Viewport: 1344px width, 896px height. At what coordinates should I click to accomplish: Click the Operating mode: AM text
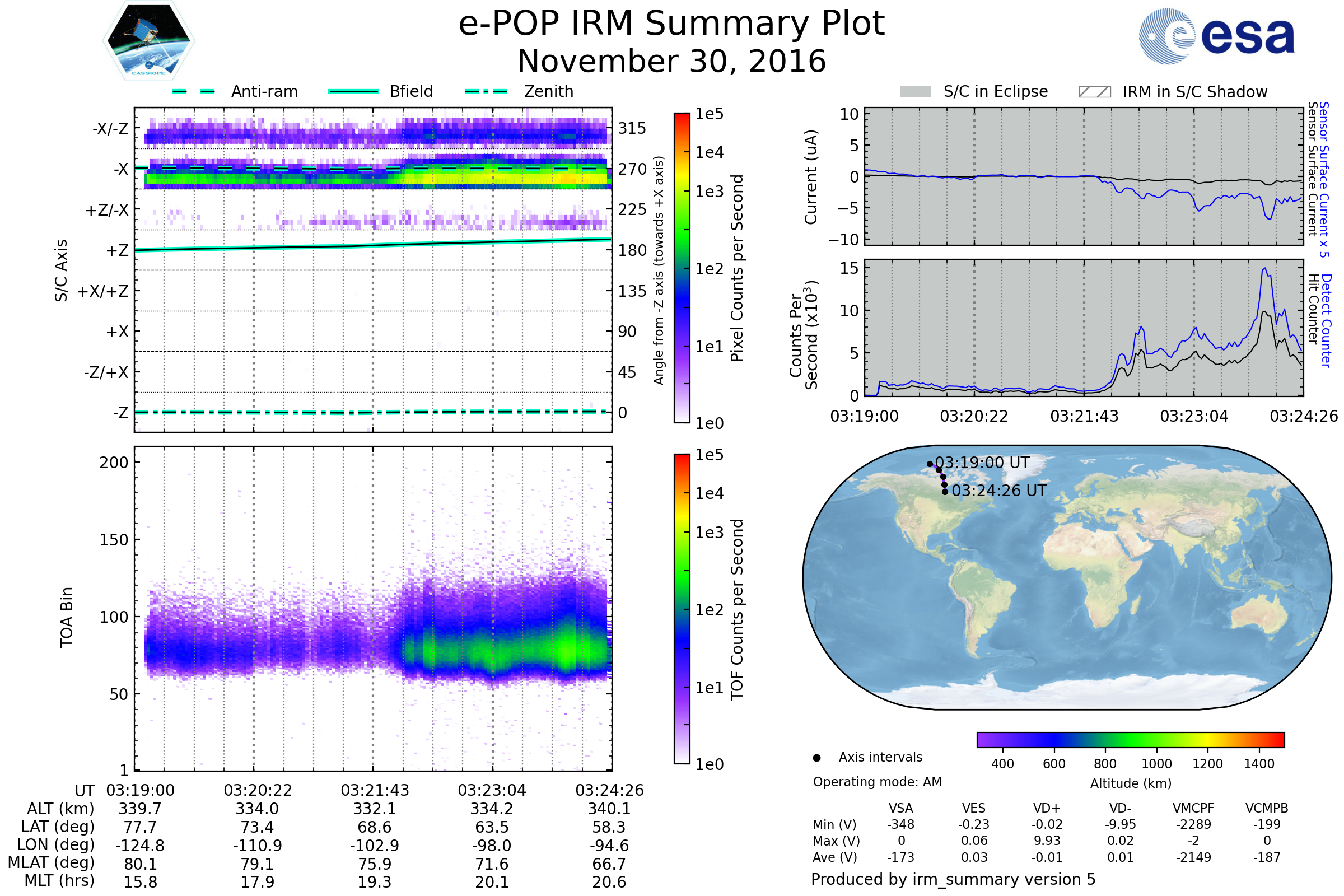click(x=877, y=782)
